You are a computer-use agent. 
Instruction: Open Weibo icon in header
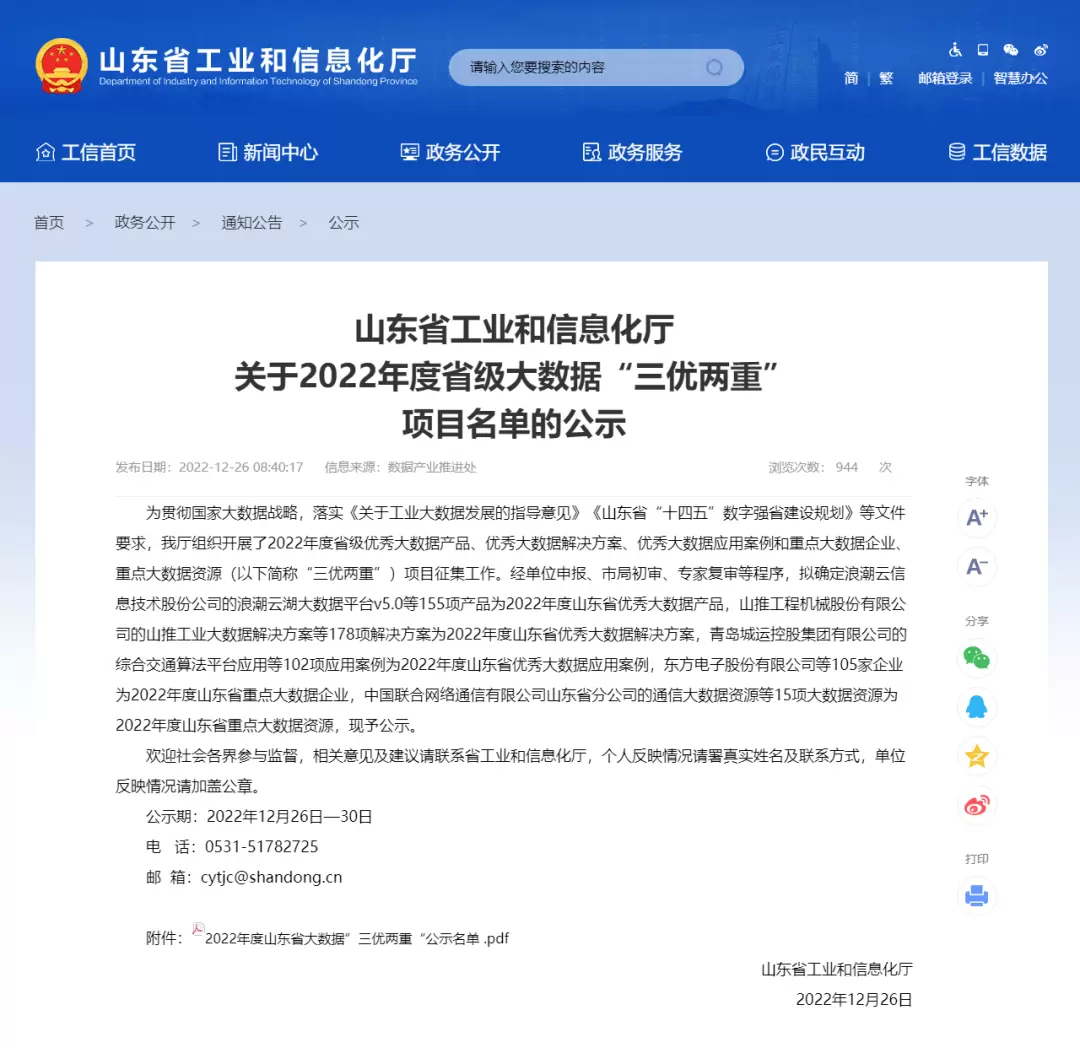[x=1041, y=50]
